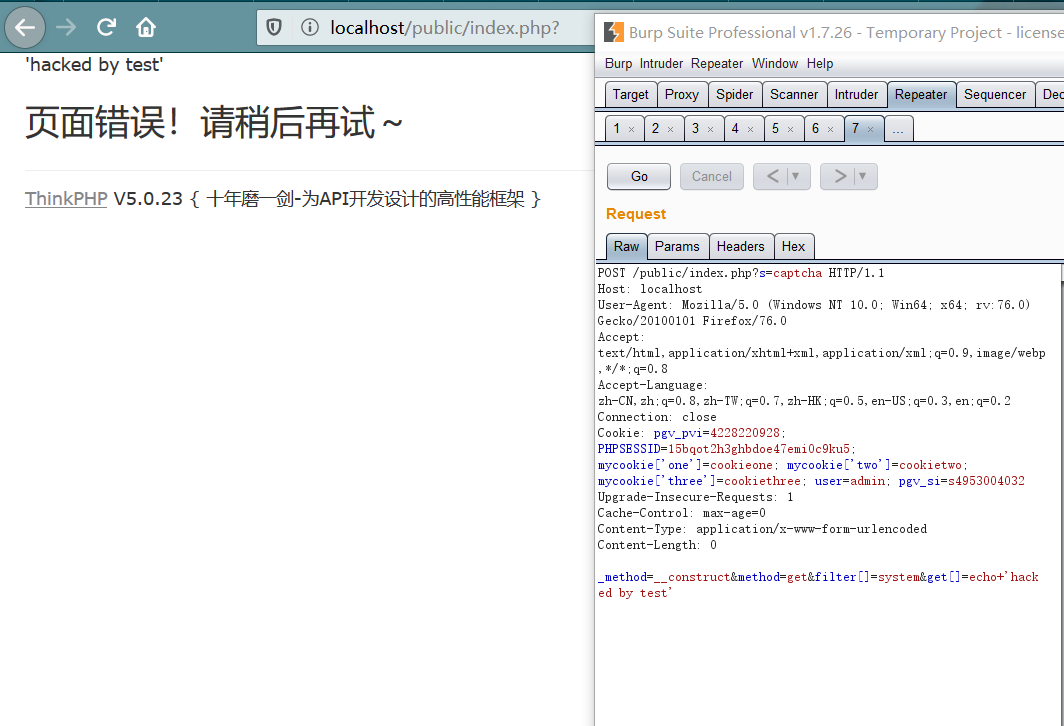Reload the page with the refresh icon
Screen dimensions: 1064x726
pyautogui.click(x=106, y=28)
